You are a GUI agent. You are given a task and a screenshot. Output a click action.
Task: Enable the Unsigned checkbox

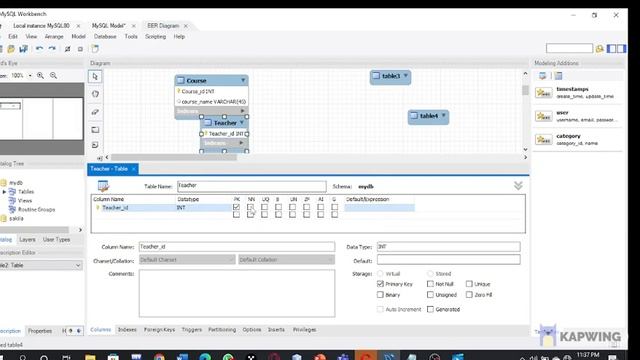[430, 294]
